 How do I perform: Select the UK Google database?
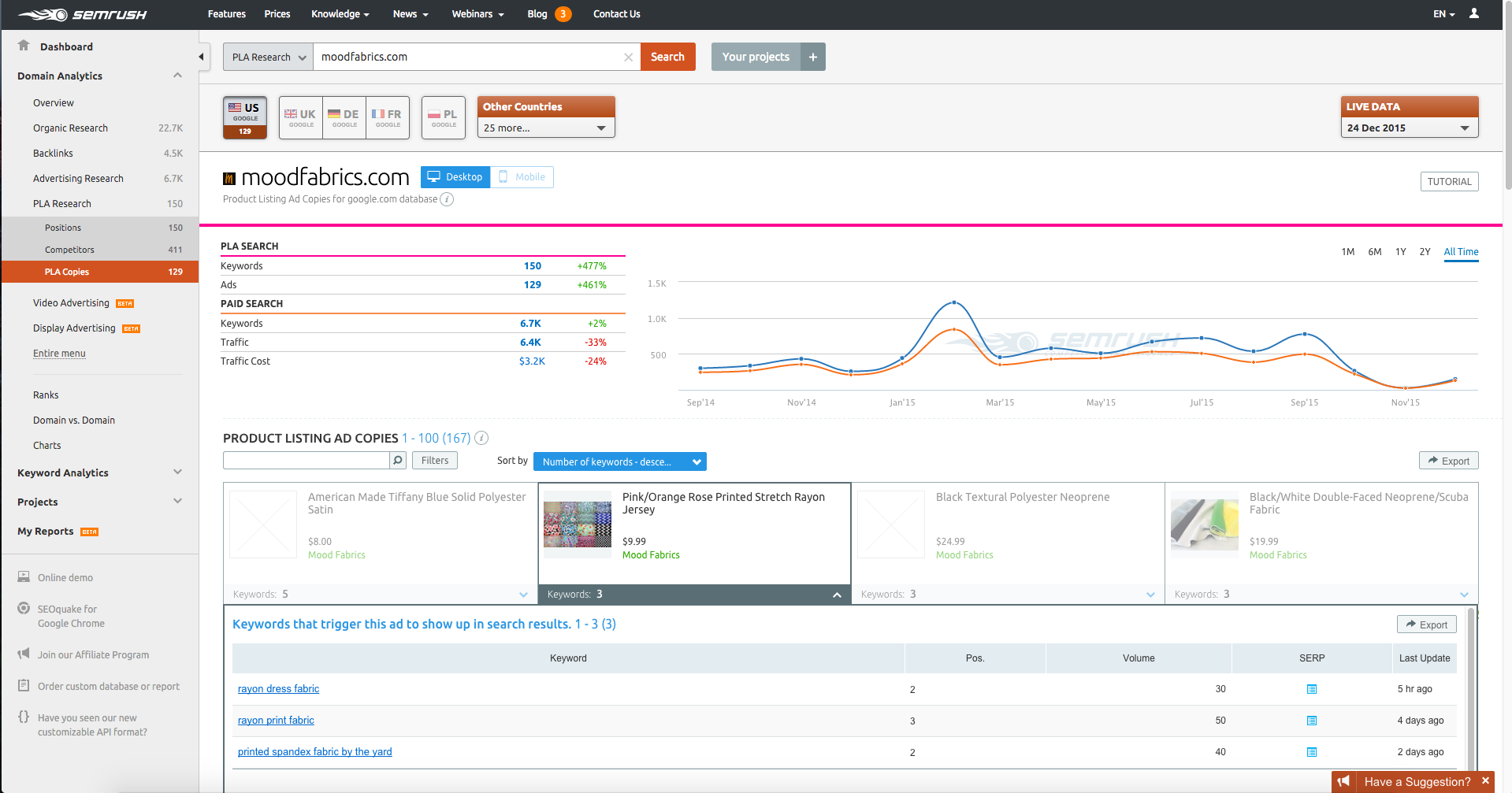300,117
